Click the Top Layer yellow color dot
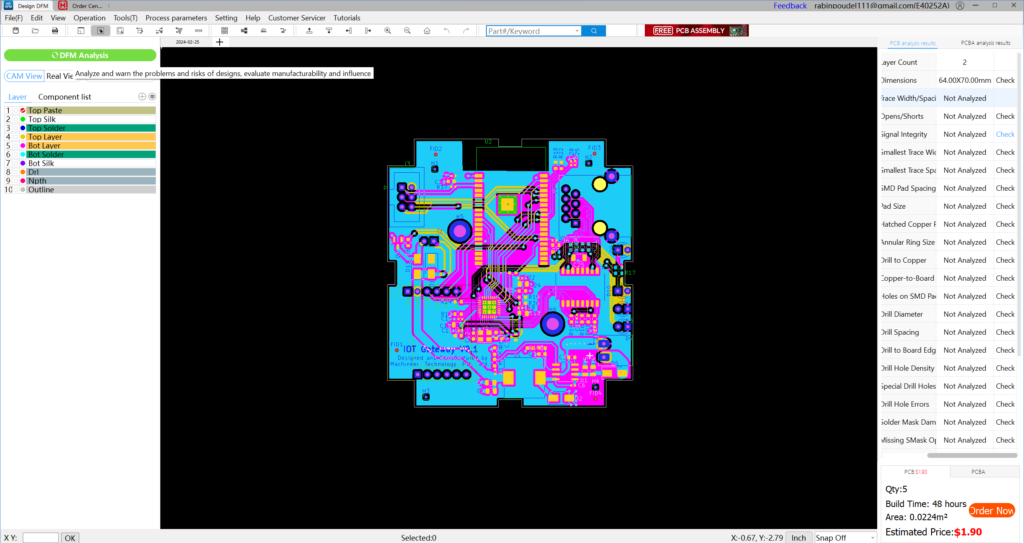1024x543 pixels. point(22,137)
